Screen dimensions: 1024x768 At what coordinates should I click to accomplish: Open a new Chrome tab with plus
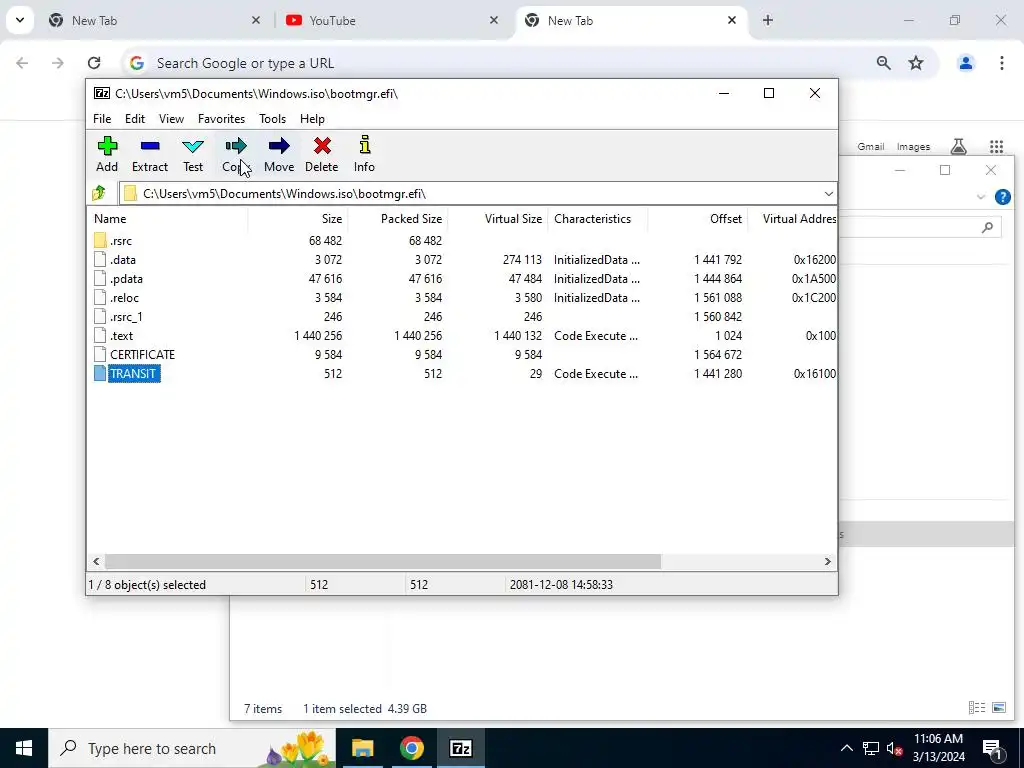pyautogui.click(x=768, y=20)
